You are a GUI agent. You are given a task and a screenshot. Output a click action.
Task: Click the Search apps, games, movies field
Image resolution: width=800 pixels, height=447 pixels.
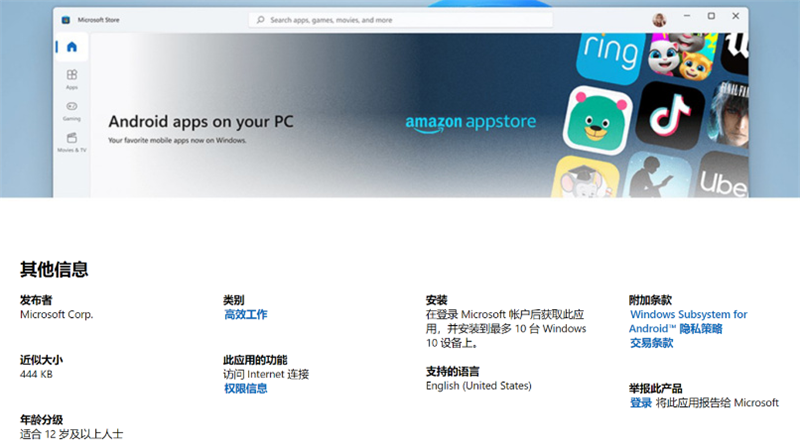[x=401, y=20]
